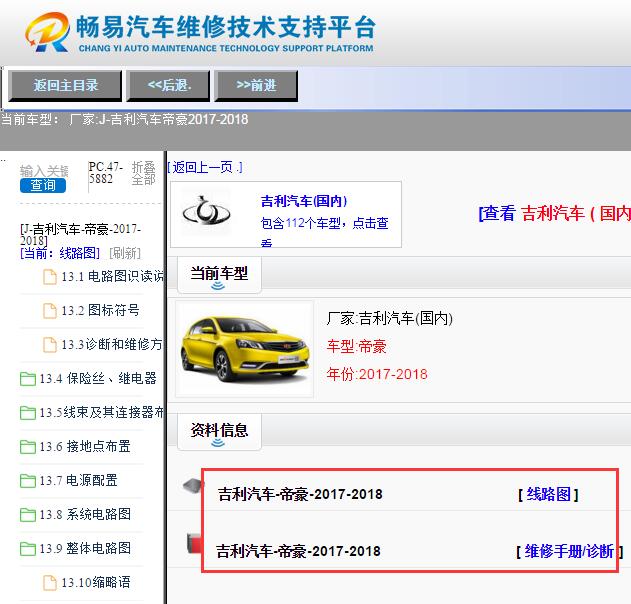
Task: Click the [当前：线路图] link
Action: point(60,253)
